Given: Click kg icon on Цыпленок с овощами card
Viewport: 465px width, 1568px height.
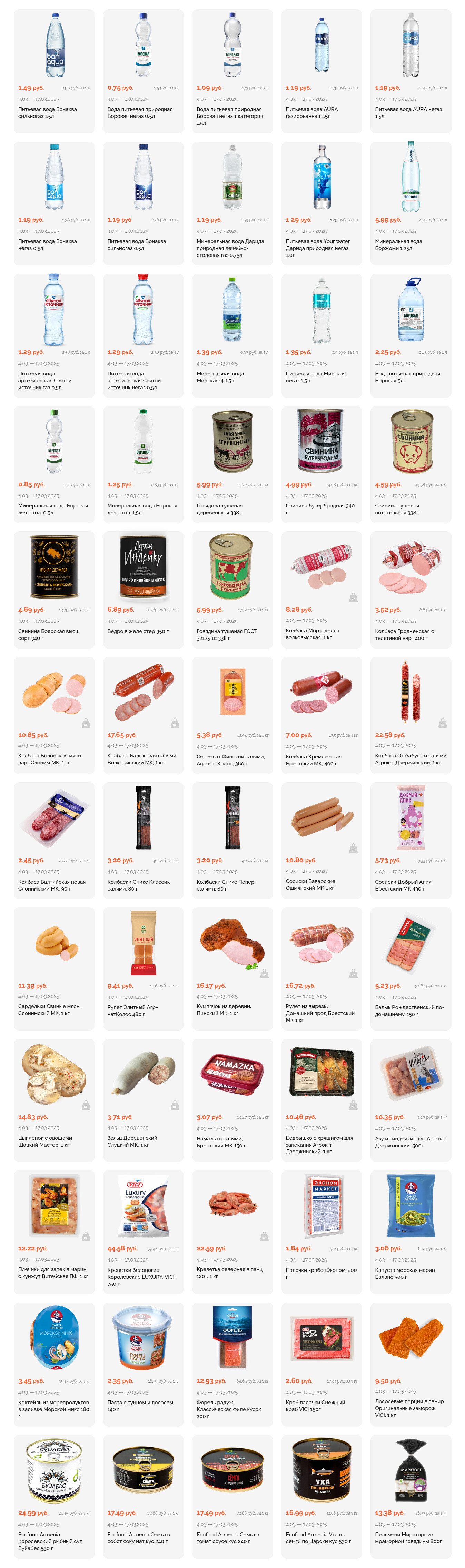Looking at the screenshot, I should (86, 1105).
